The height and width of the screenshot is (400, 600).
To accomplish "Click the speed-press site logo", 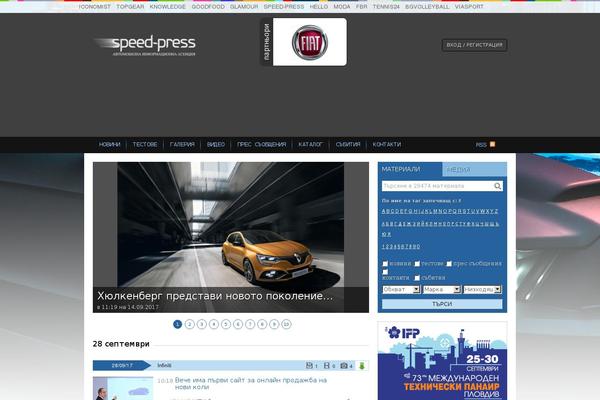I will click(x=145, y=46).
